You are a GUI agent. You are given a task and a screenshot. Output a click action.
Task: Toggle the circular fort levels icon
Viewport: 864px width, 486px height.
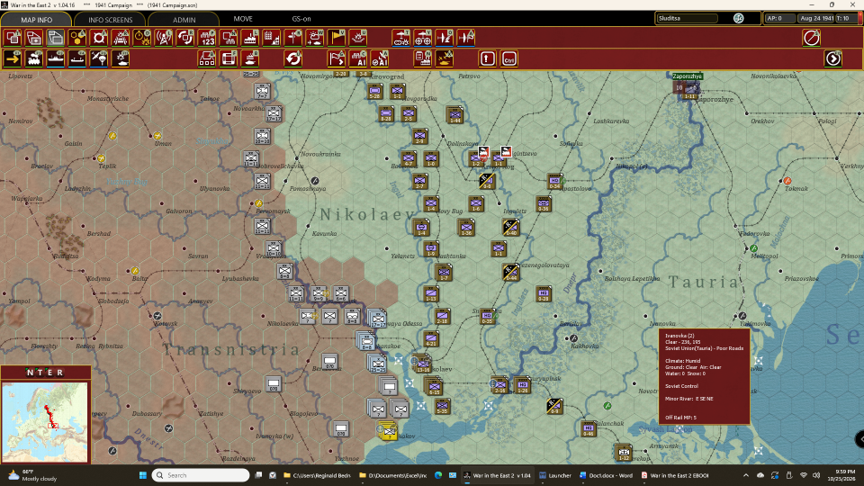point(99,38)
